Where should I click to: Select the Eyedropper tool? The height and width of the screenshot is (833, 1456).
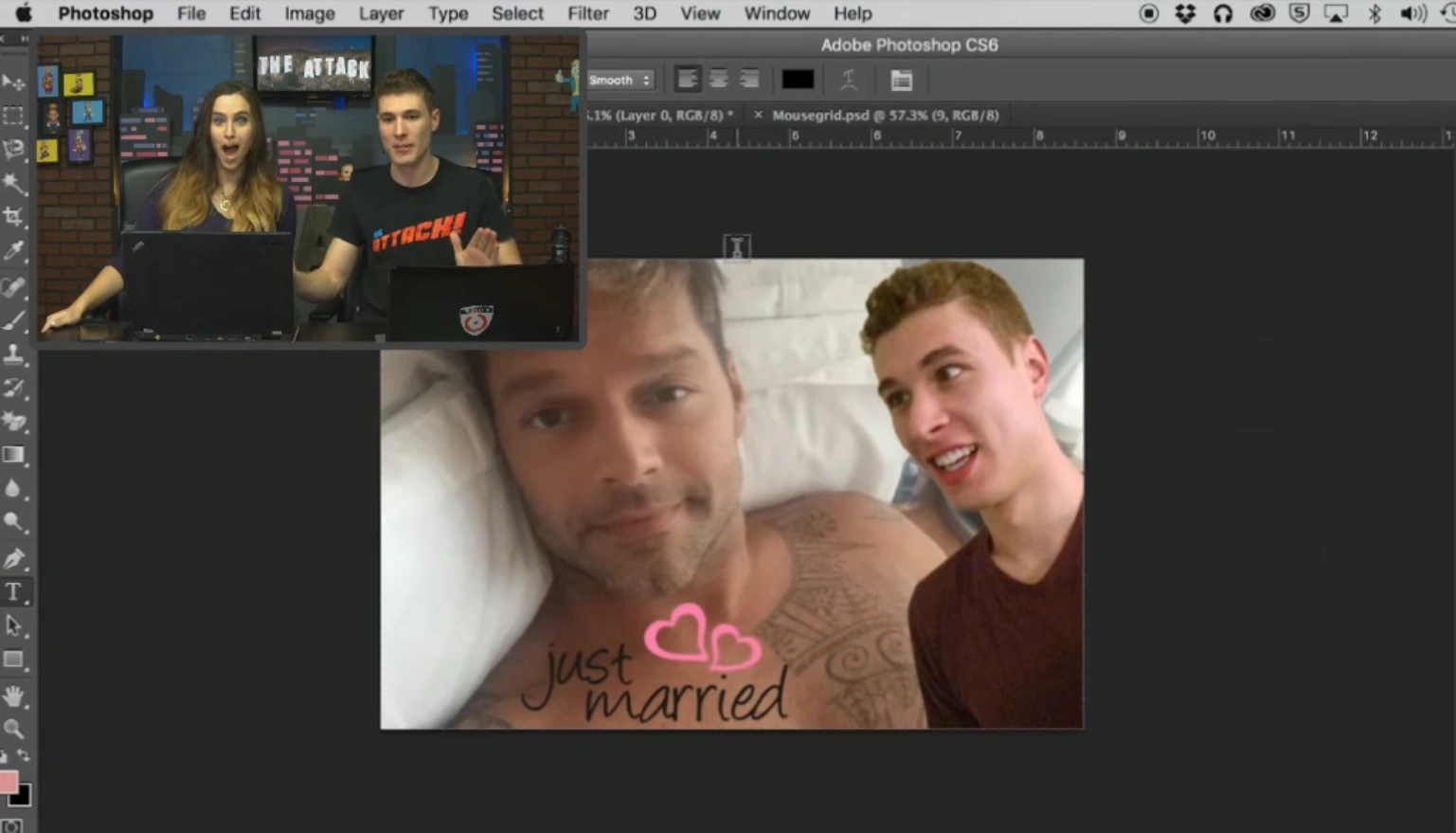[13, 250]
